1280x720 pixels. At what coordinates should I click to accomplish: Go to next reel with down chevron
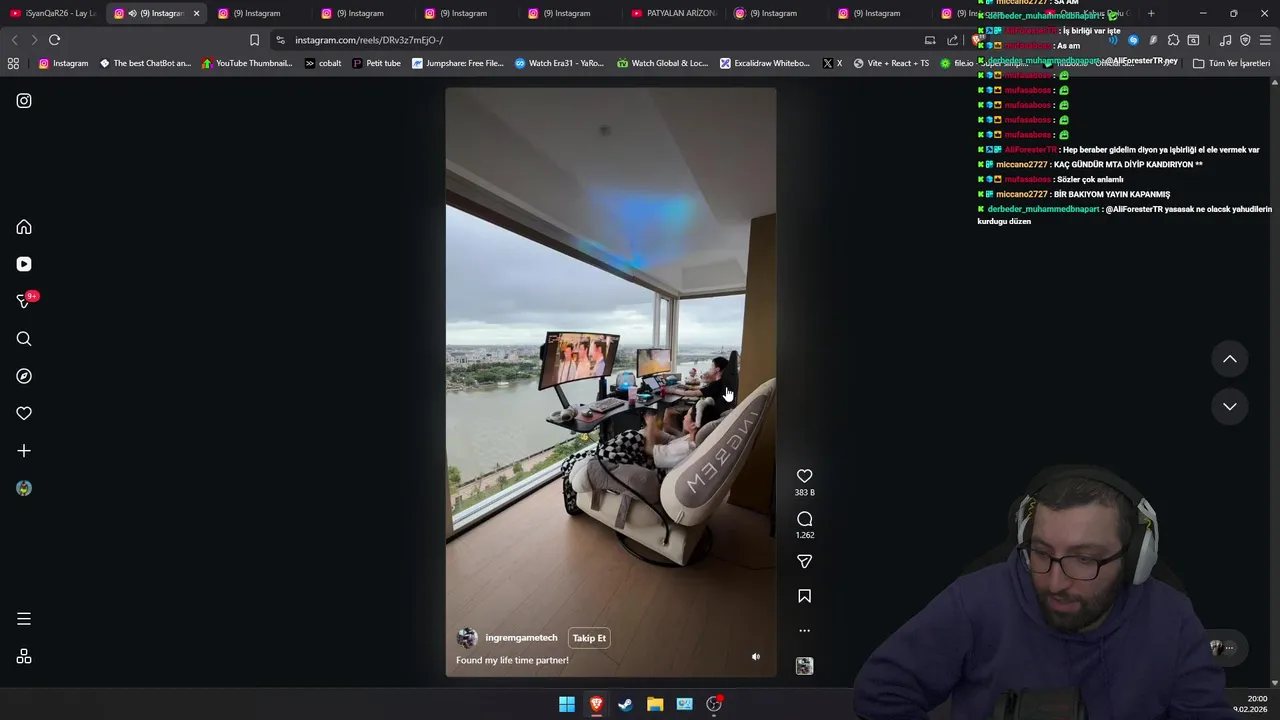point(1230,406)
